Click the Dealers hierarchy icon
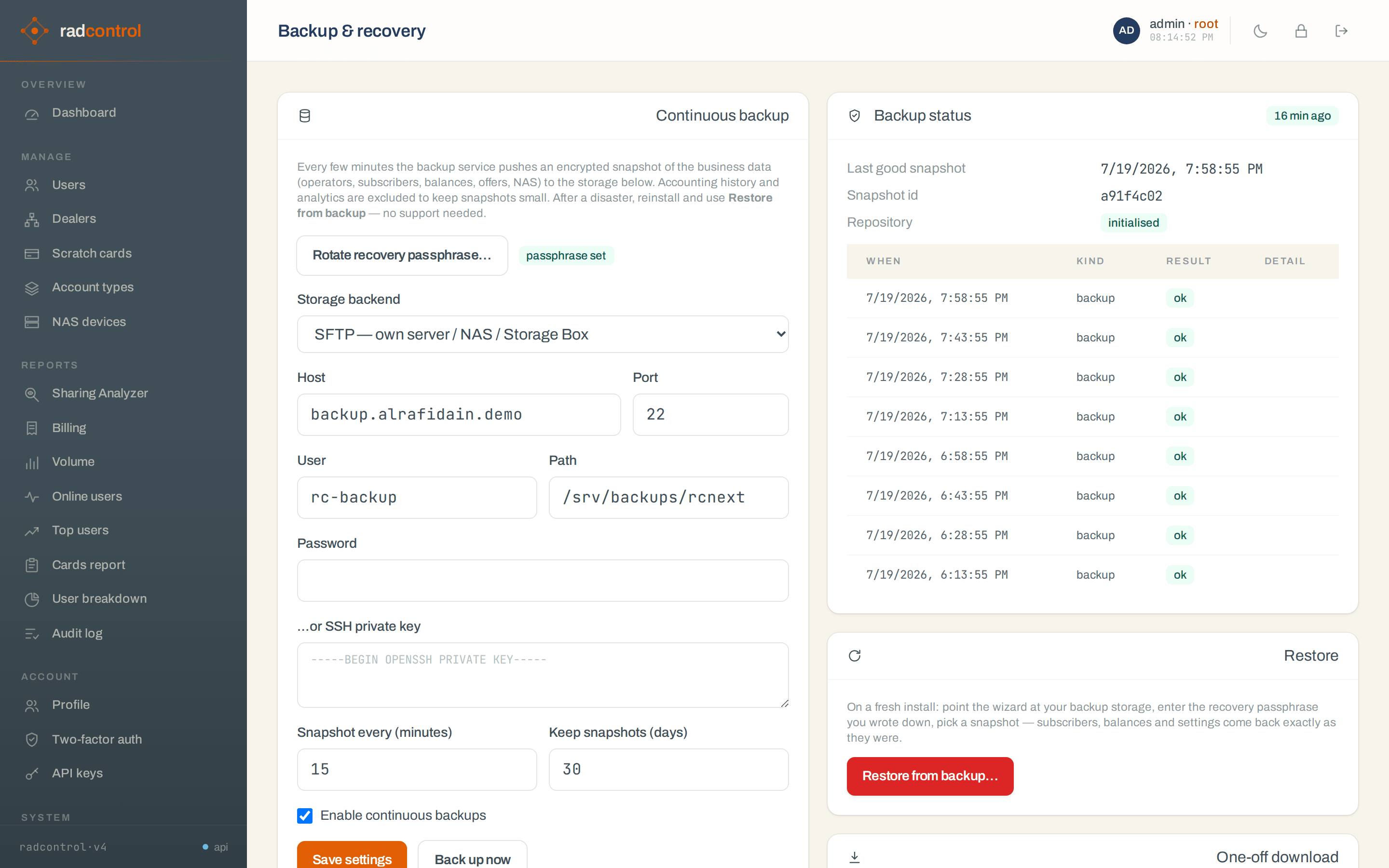The height and width of the screenshot is (868, 1389). point(32,219)
